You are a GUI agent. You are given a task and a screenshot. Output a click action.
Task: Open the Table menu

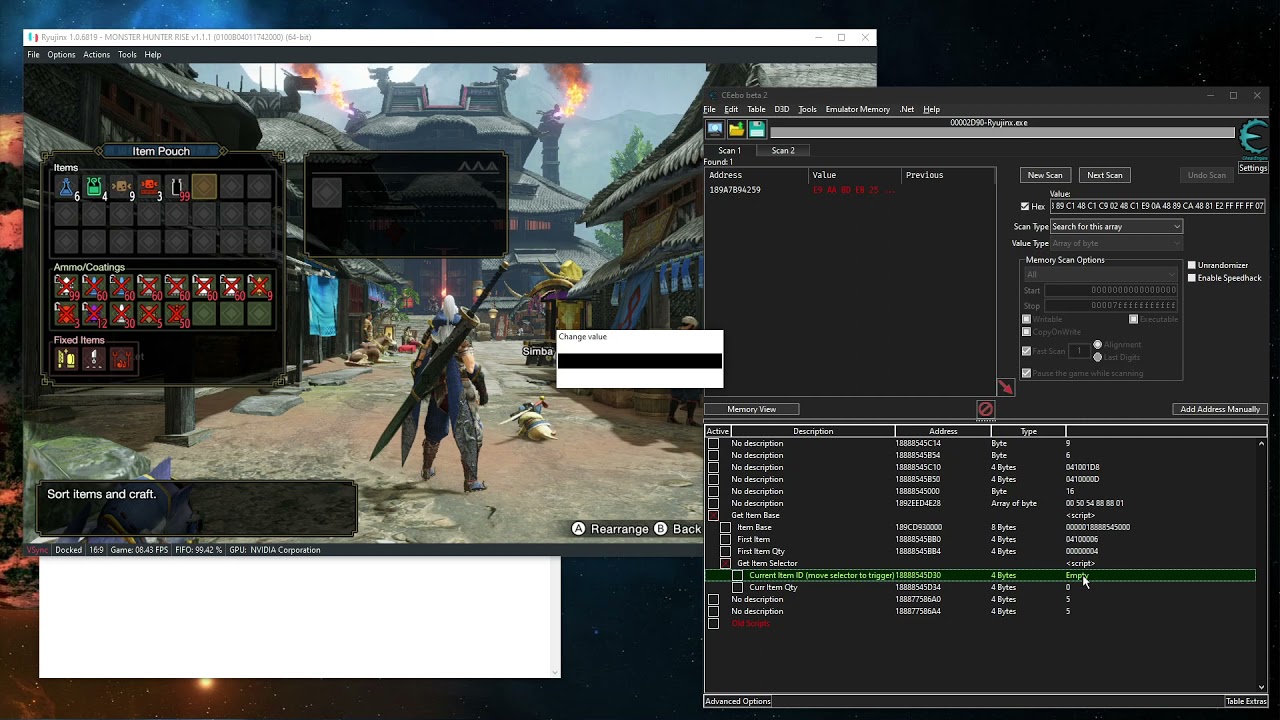coord(756,109)
